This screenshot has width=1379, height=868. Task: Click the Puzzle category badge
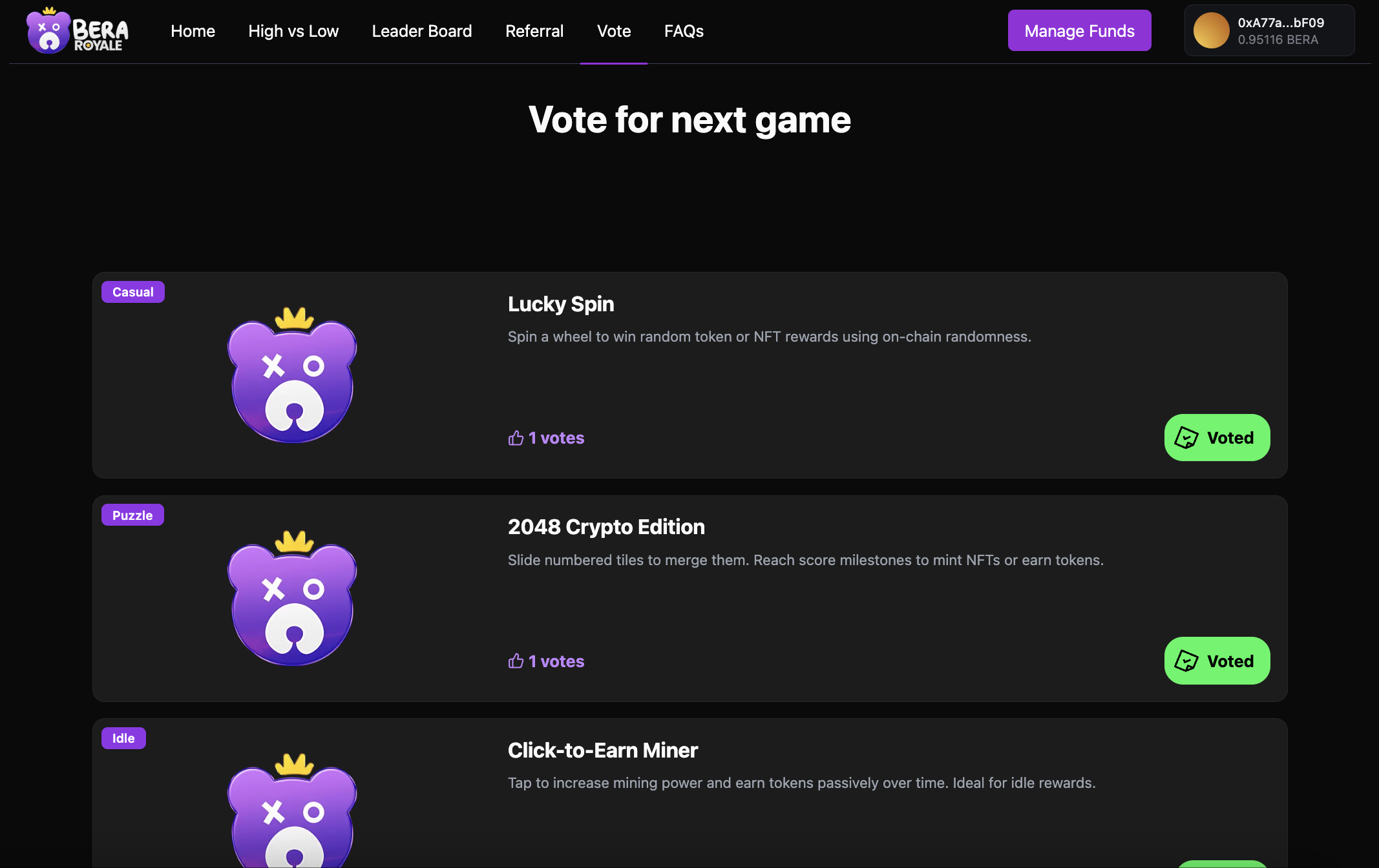132,515
